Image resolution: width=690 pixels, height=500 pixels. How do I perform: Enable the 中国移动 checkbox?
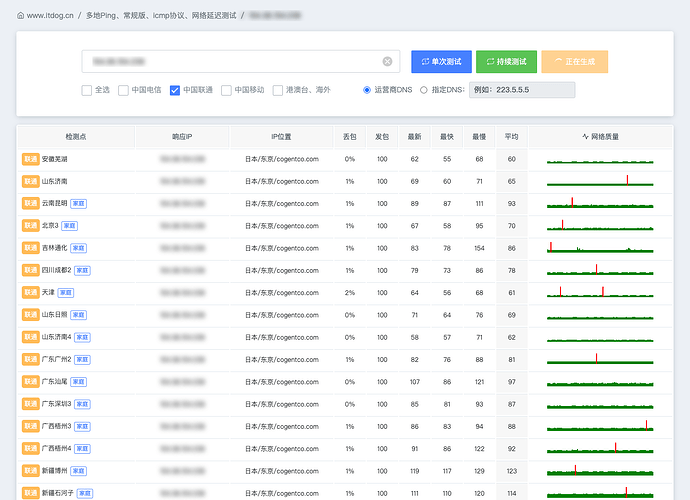(x=226, y=90)
